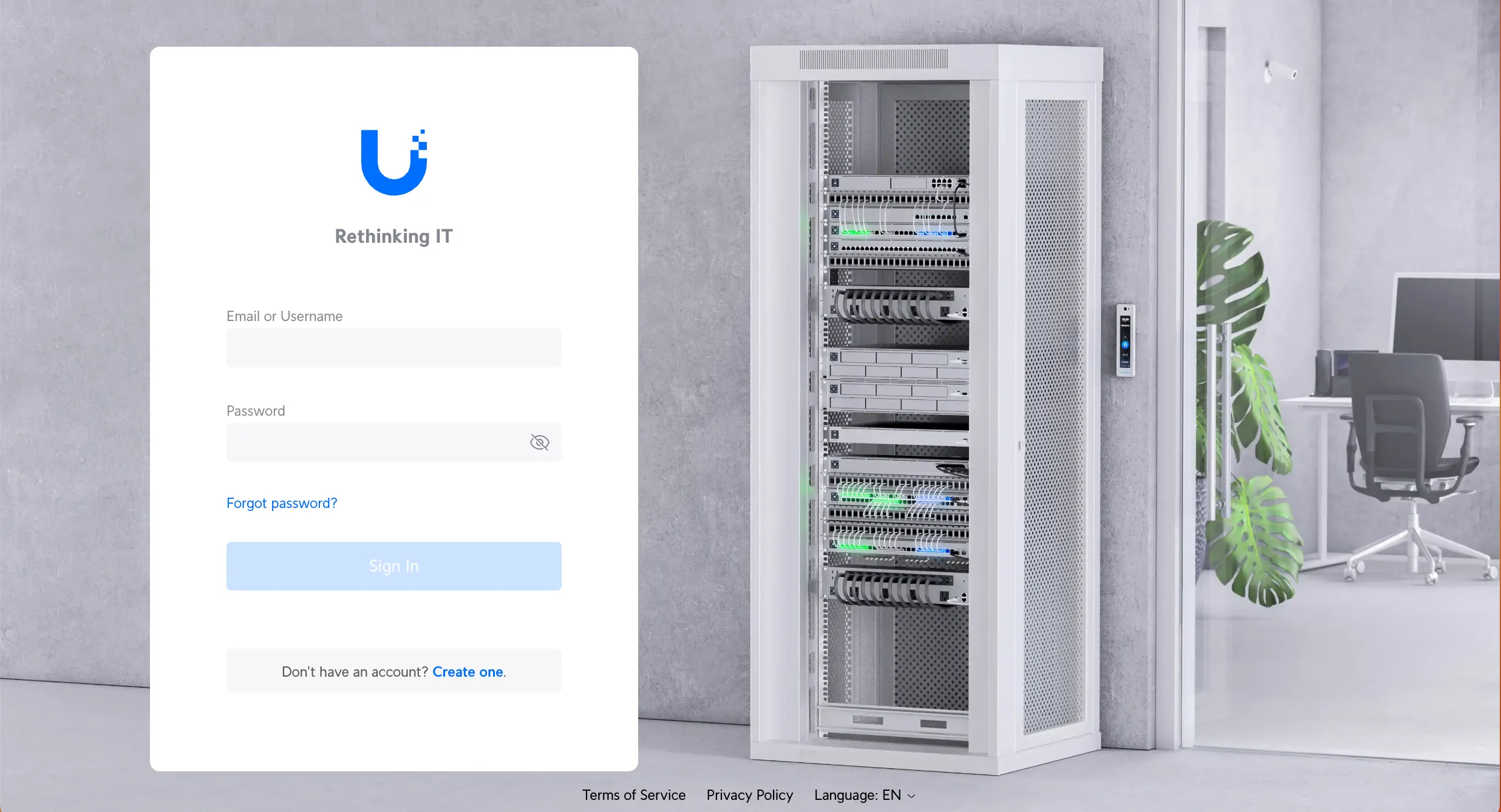This screenshot has height=812, width=1501.
Task: Click the Ubiquiti U logo
Action: tap(394, 162)
